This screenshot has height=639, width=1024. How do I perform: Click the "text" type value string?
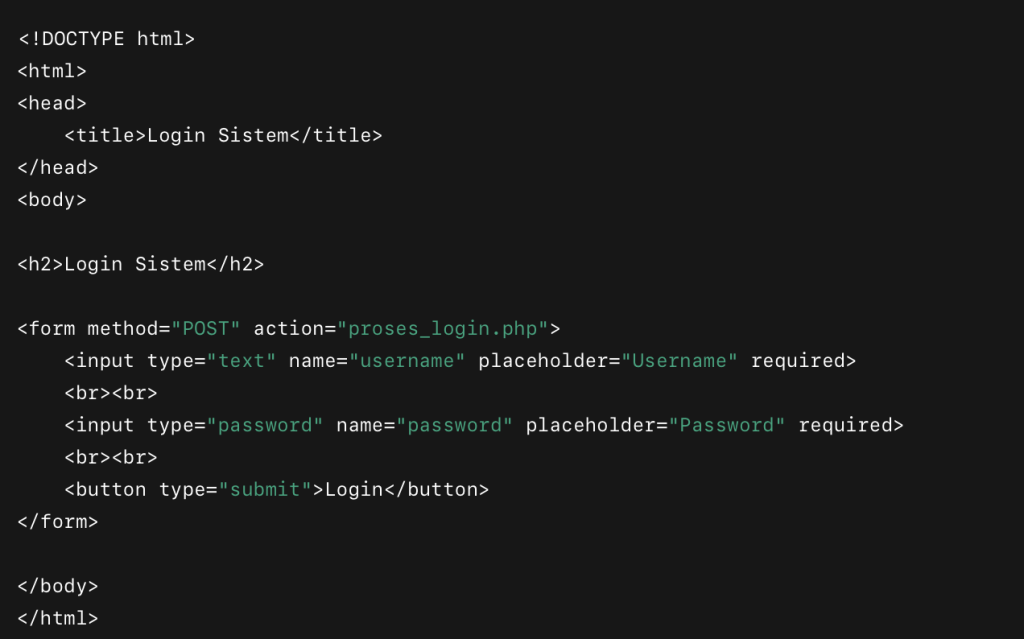coord(241,360)
